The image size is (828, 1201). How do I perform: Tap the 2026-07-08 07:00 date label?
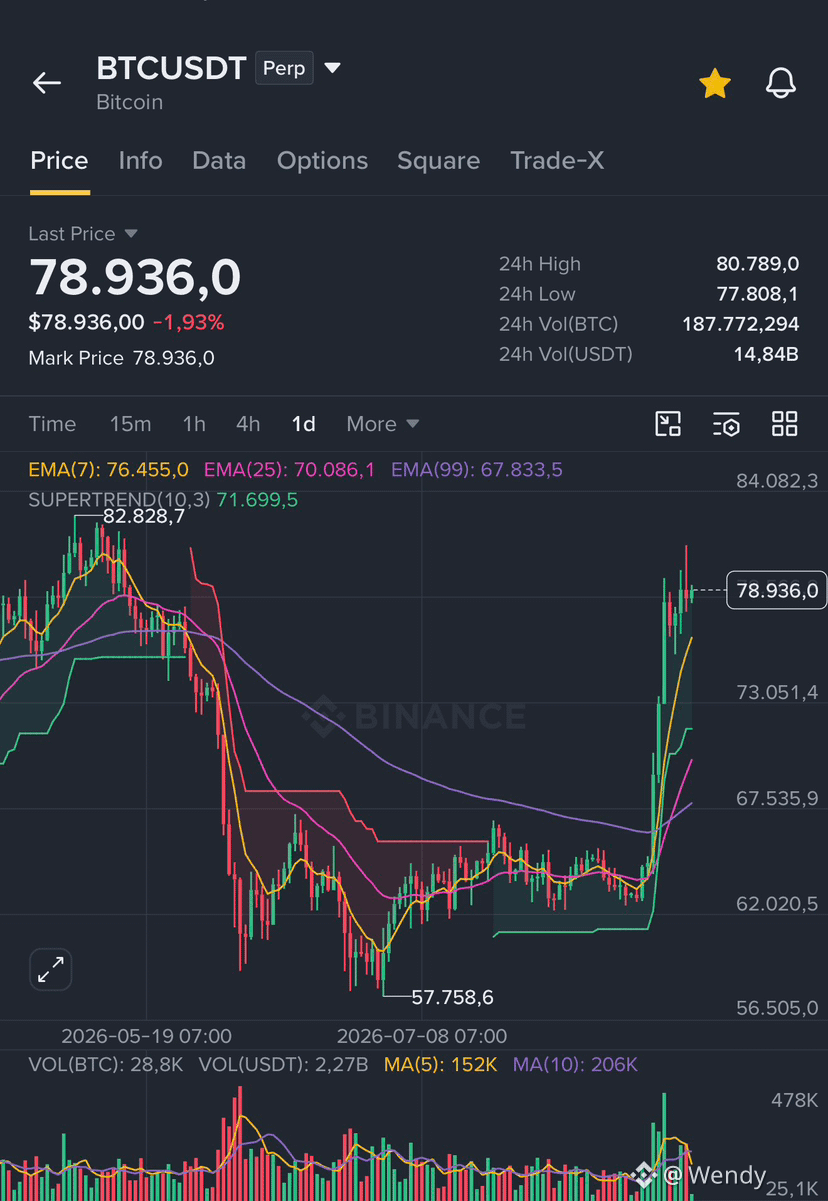click(x=422, y=1036)
